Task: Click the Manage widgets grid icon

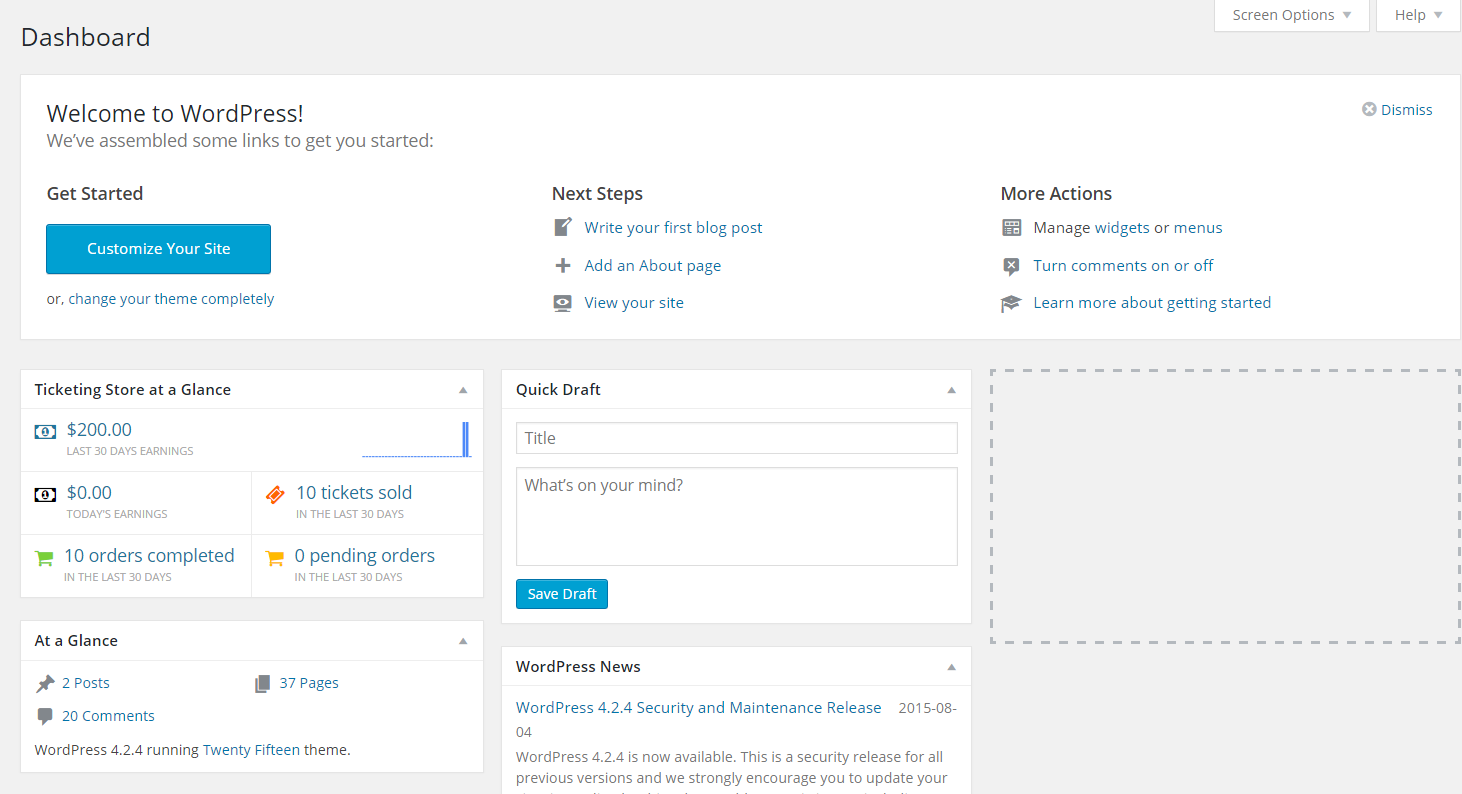Action: (x=1011, y=228)
